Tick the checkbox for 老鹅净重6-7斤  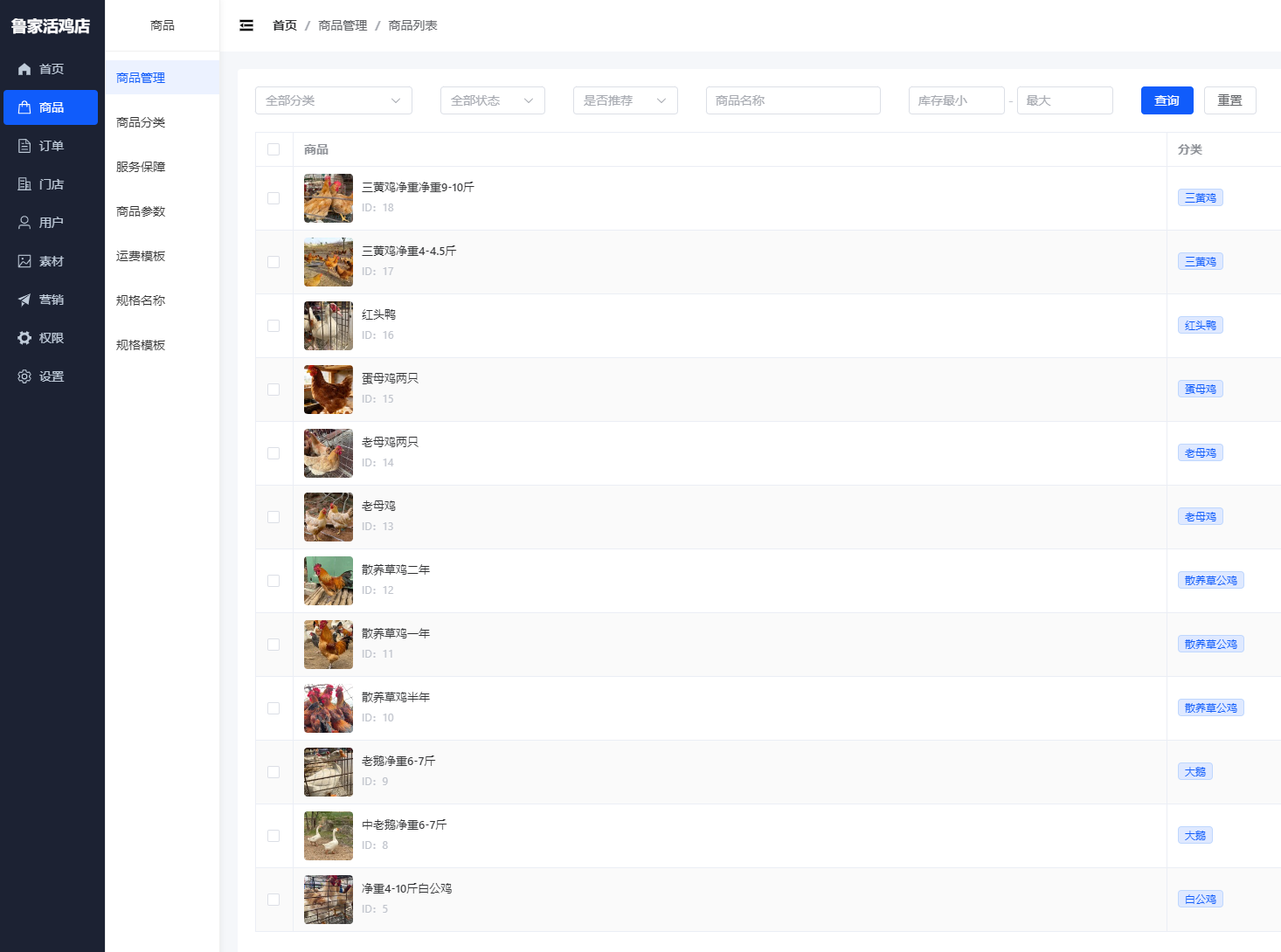coord(274,772)
